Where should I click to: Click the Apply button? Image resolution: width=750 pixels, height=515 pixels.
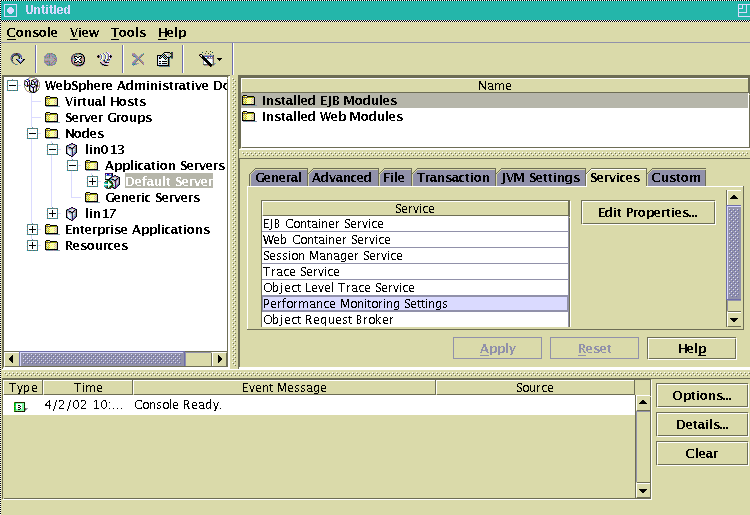click(497, 348)
